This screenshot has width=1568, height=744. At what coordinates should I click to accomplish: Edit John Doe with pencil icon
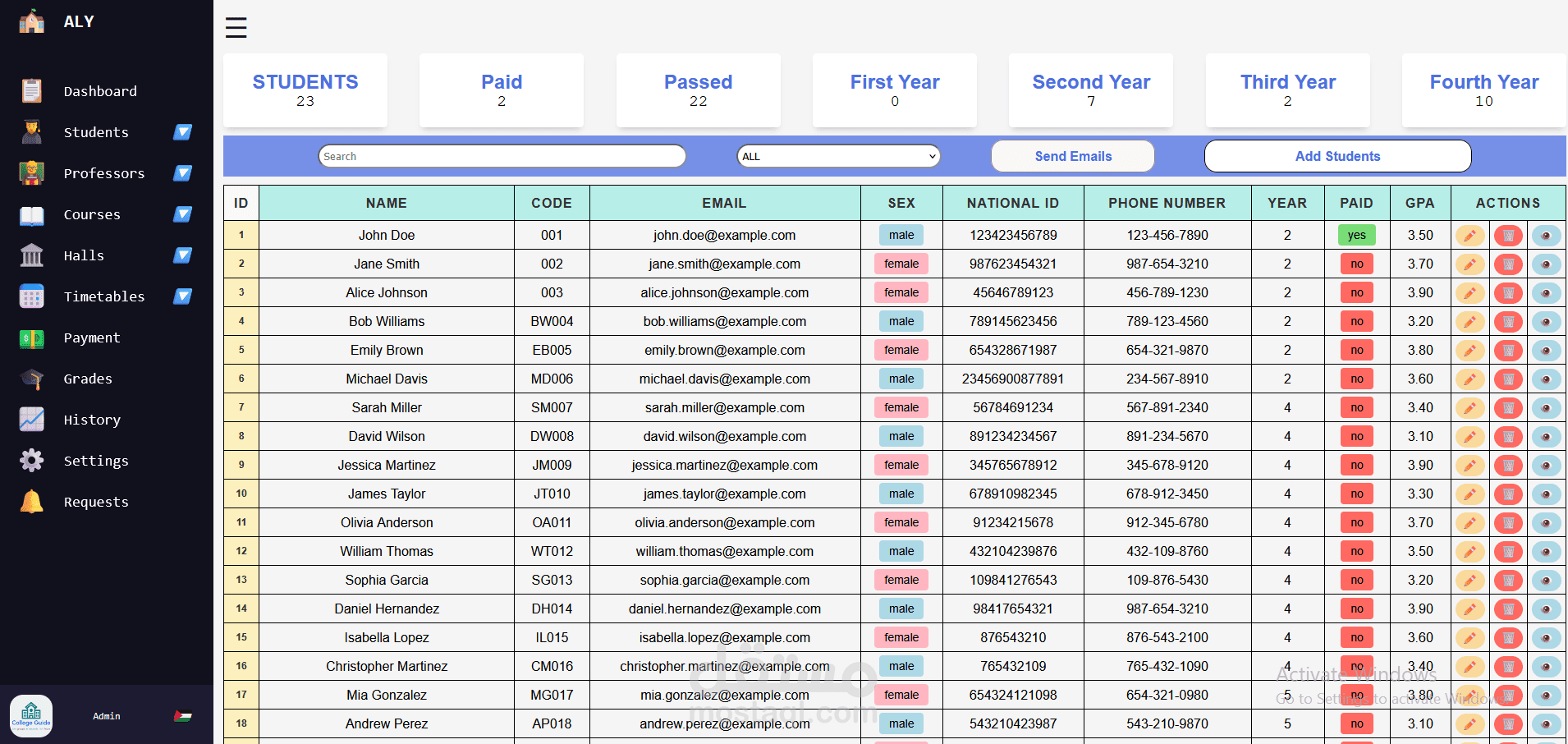(x=1469, y=236)
